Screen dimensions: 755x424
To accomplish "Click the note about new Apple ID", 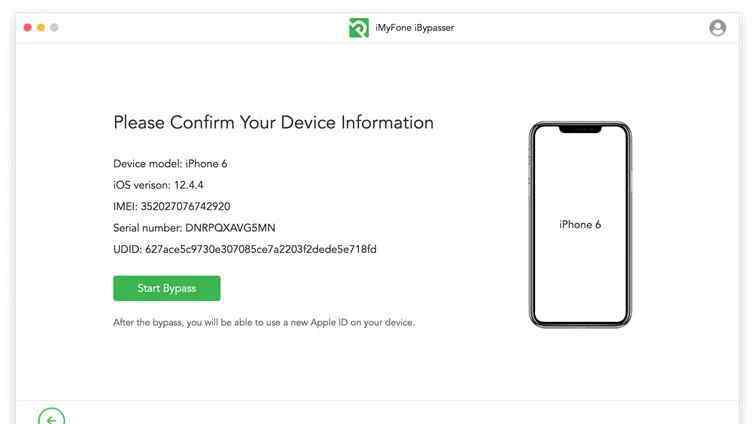I will (x=264, y=322).
